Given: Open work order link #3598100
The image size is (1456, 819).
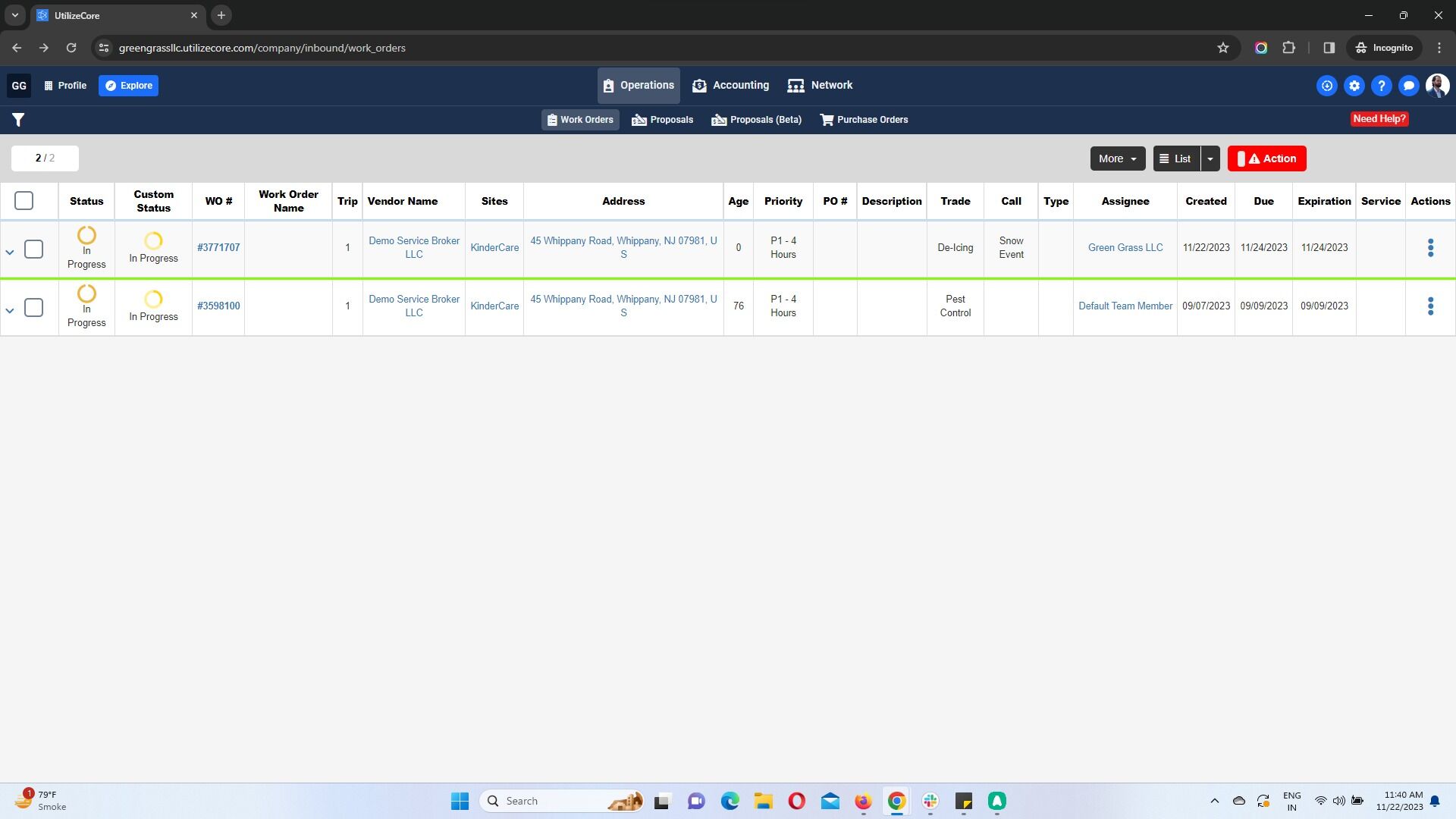Looking at the screenshot, I should (218, 306).
